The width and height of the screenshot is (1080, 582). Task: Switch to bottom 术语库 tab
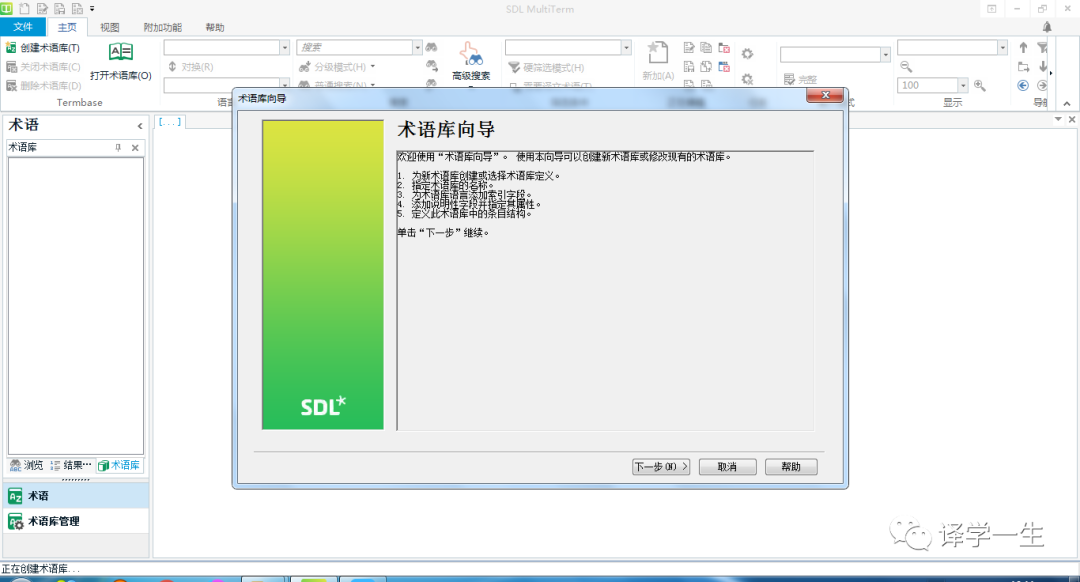[x=119, y=466]
